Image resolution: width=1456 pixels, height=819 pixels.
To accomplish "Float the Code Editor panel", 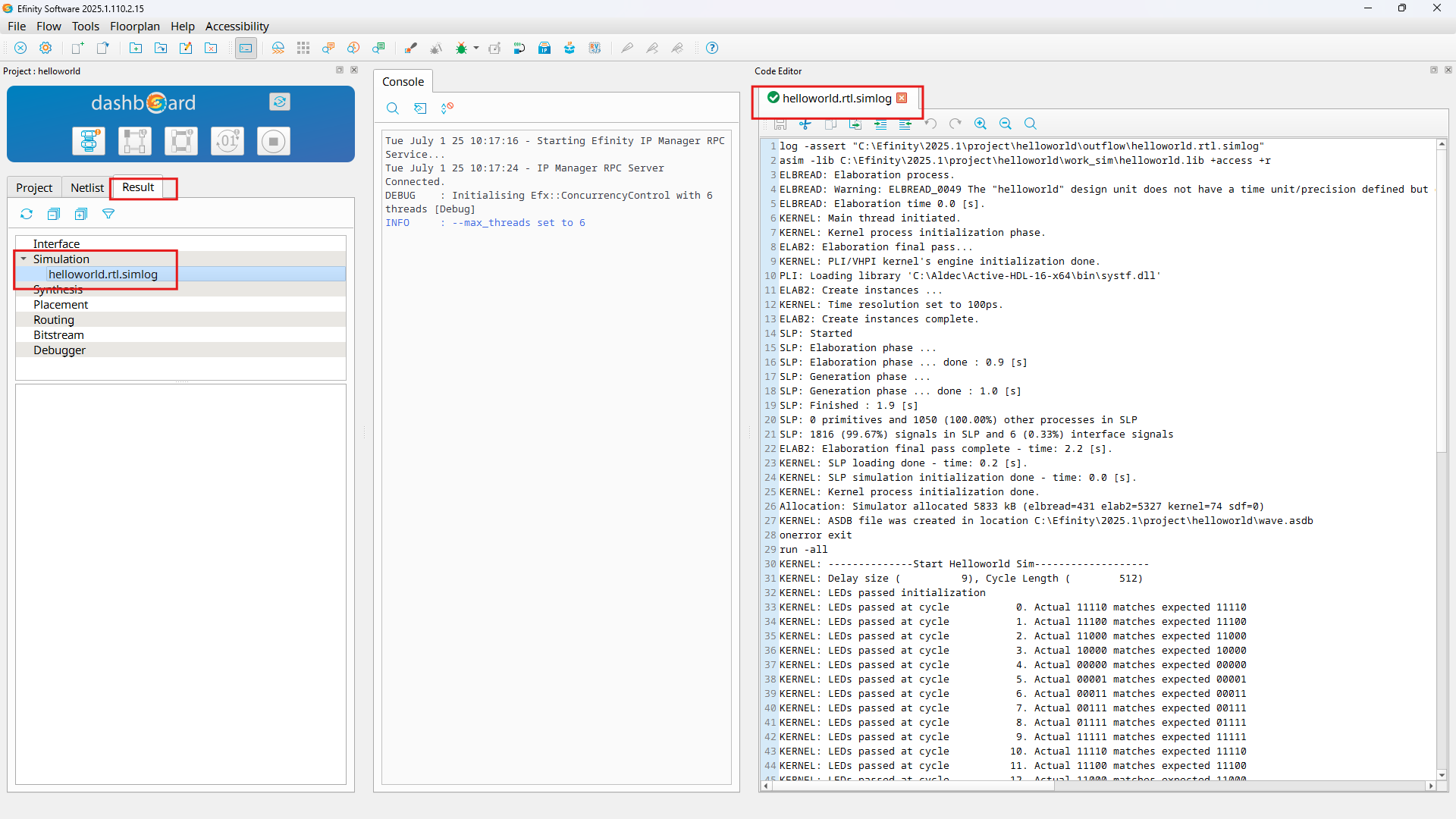I will 1434,70.
